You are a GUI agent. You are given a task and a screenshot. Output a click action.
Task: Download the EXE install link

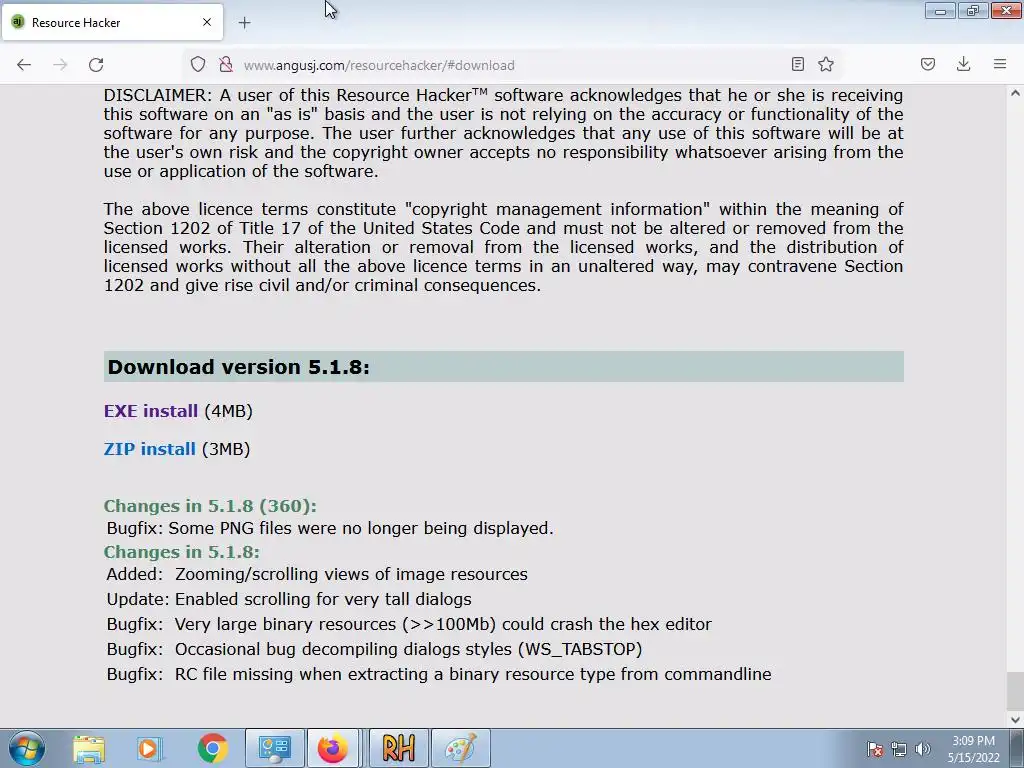pyautogui.click(x=151, y=411)
